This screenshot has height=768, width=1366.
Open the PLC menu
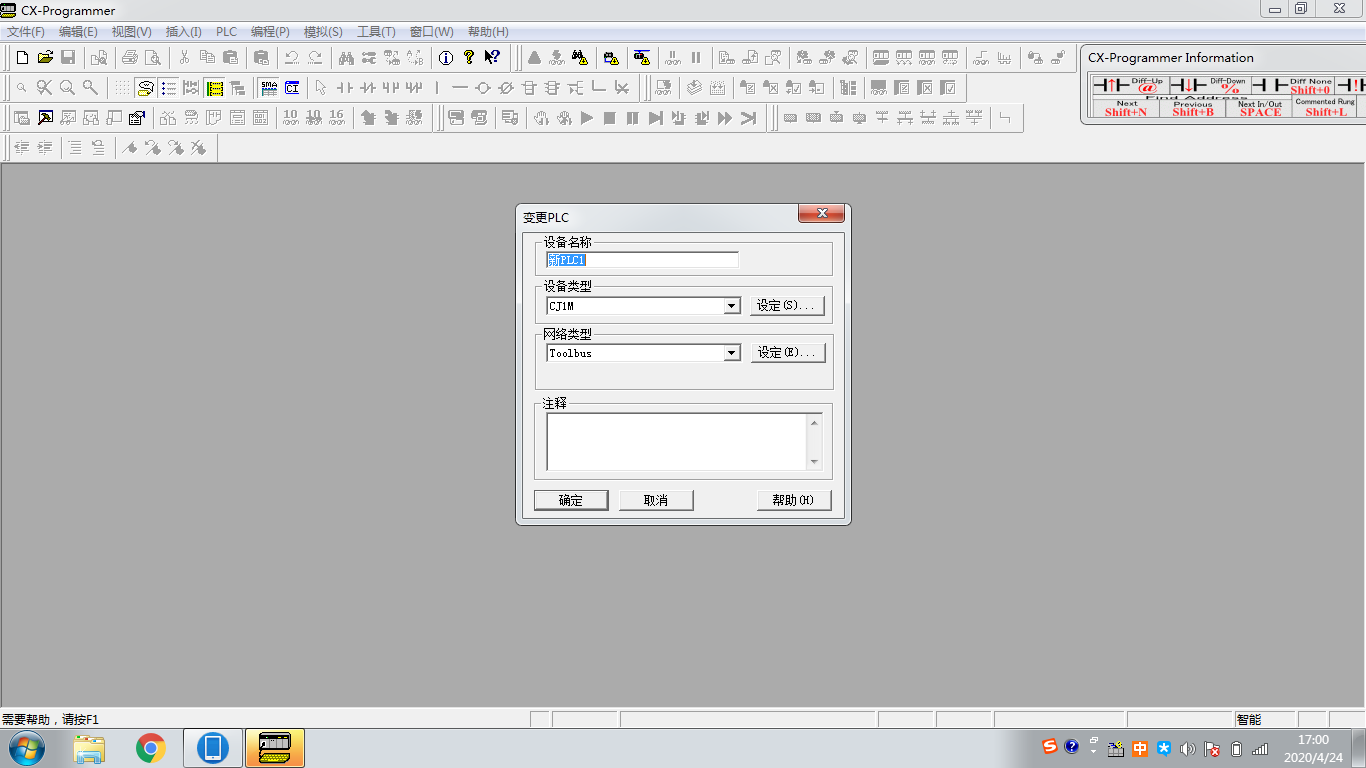tap(227, 32)
